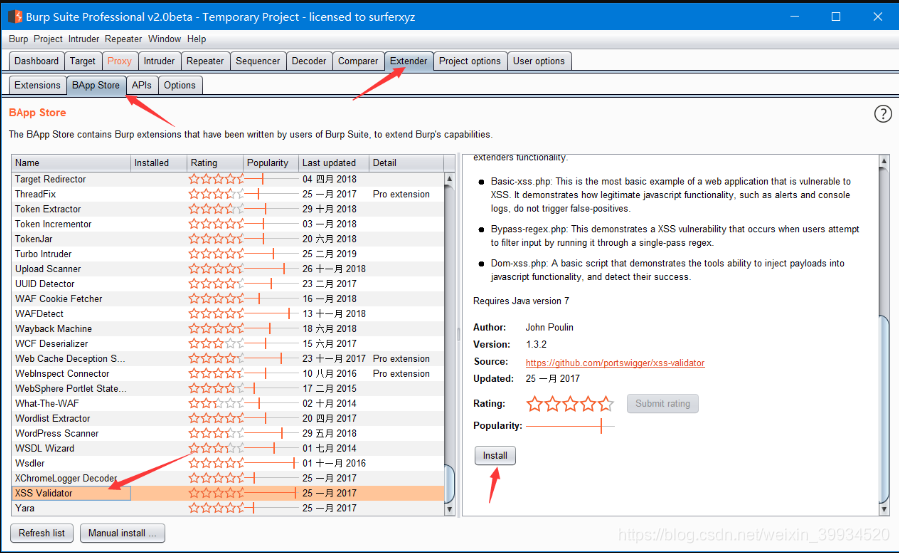Open the BApp Store help icon
The height and width of the screenshot is (553, 899).
882,114
